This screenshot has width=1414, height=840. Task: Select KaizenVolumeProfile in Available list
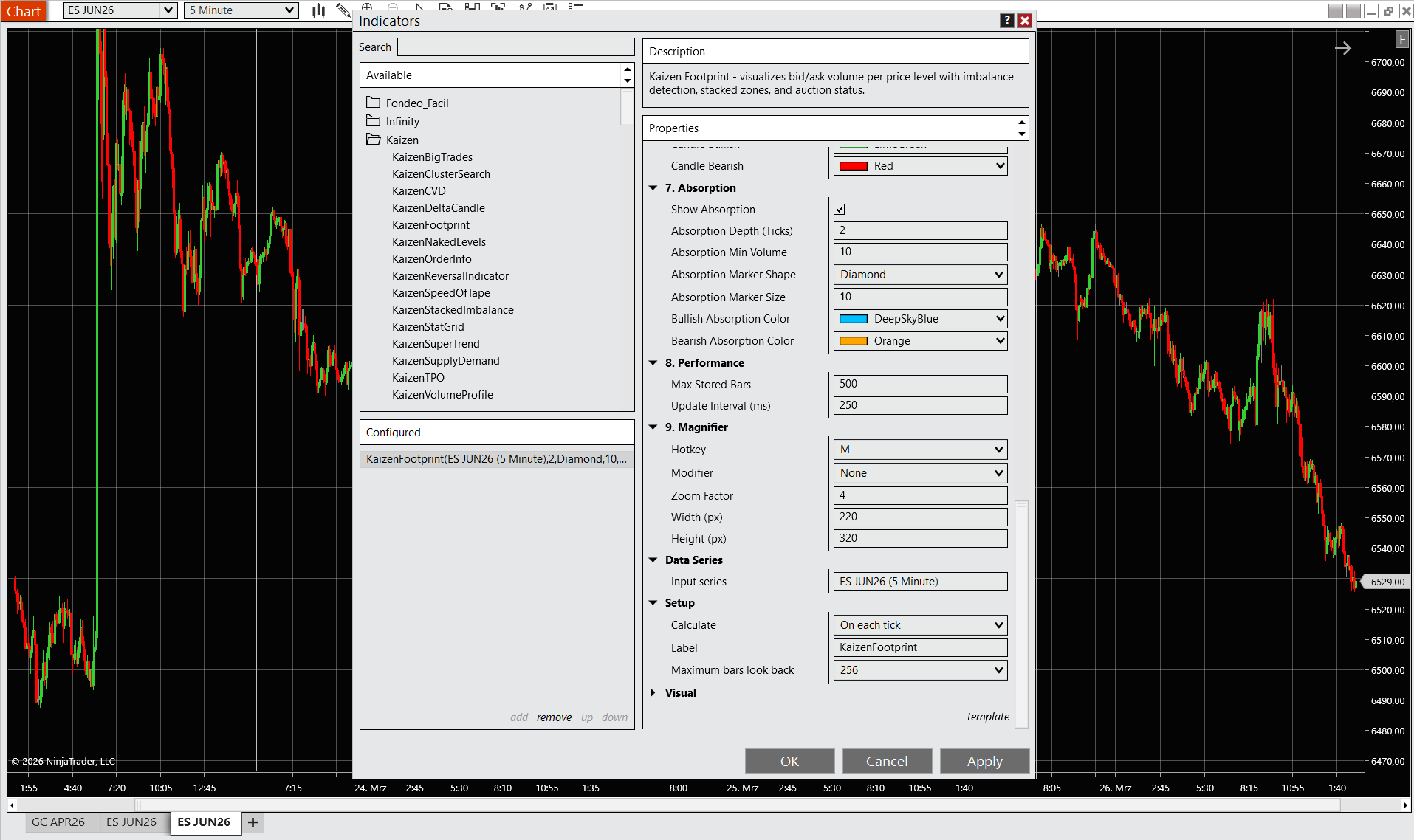442,395
